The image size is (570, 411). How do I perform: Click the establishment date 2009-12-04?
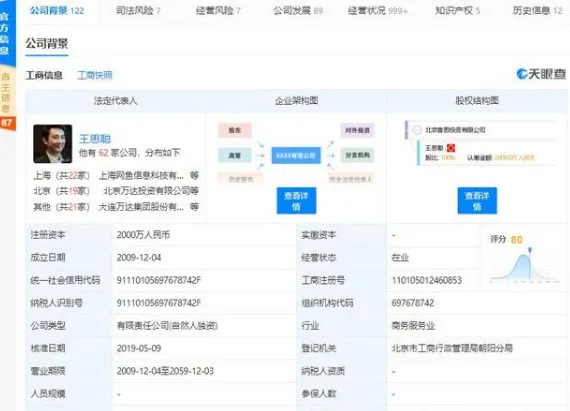tap(139, 258)
